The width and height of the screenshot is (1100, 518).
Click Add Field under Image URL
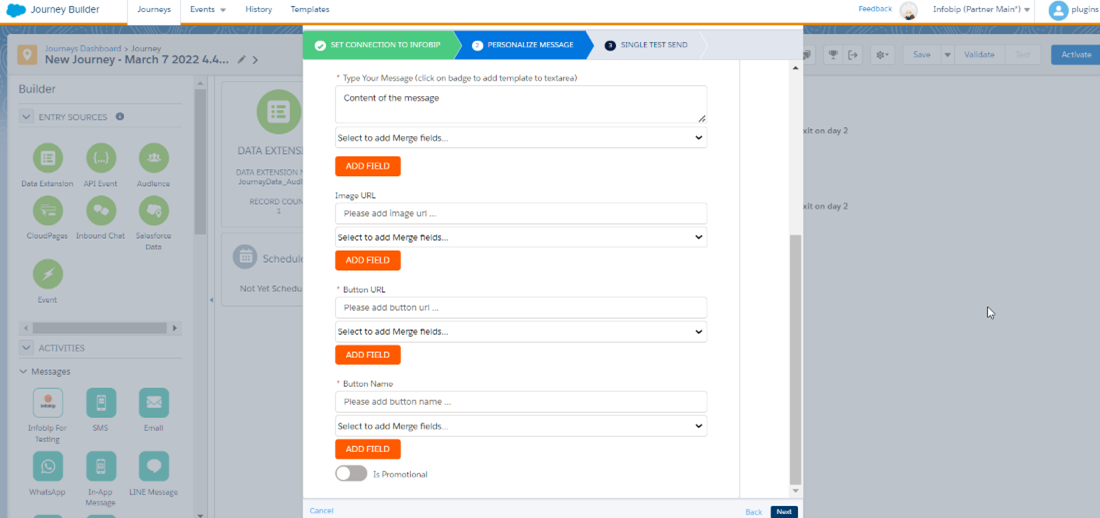368,260
